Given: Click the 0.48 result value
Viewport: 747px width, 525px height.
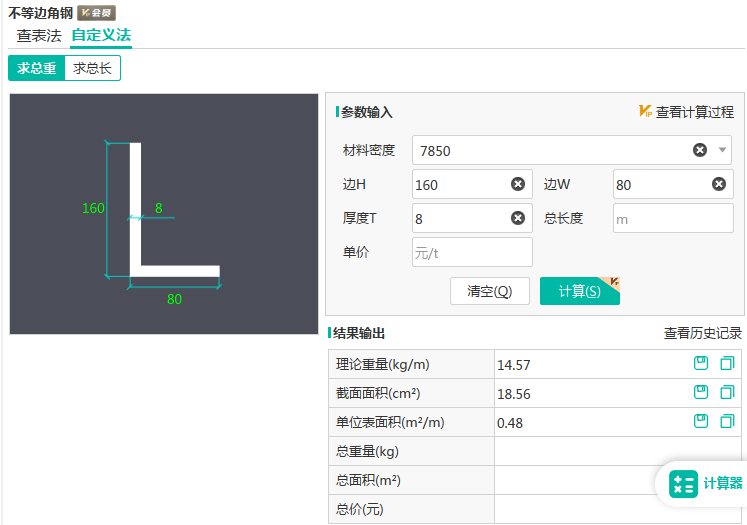Looking at the screenshot, I should tap(510, 423).
